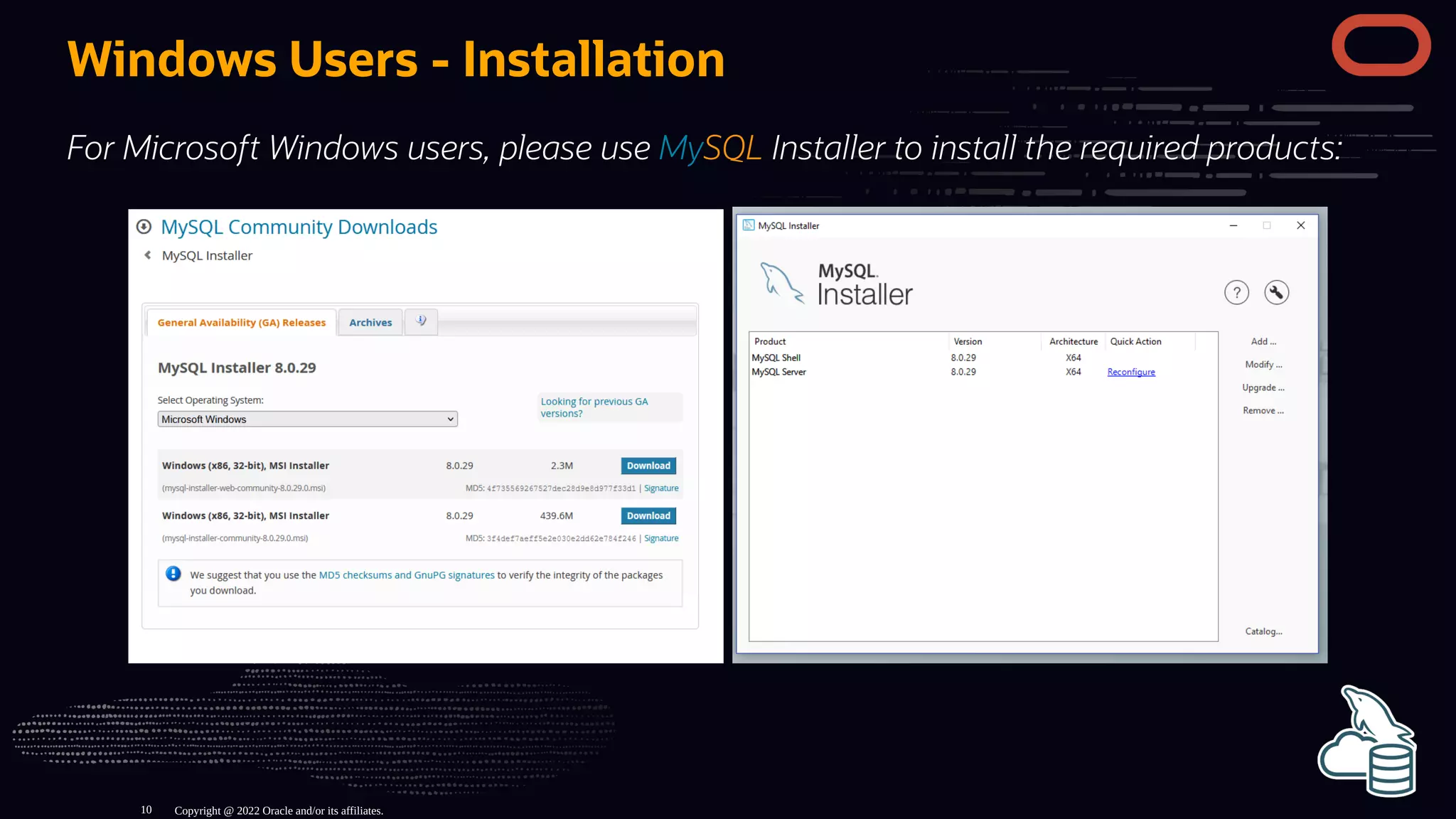Download the 439.6M community MSI installer
Screen dimensions: 1456x819
(648, 516)
